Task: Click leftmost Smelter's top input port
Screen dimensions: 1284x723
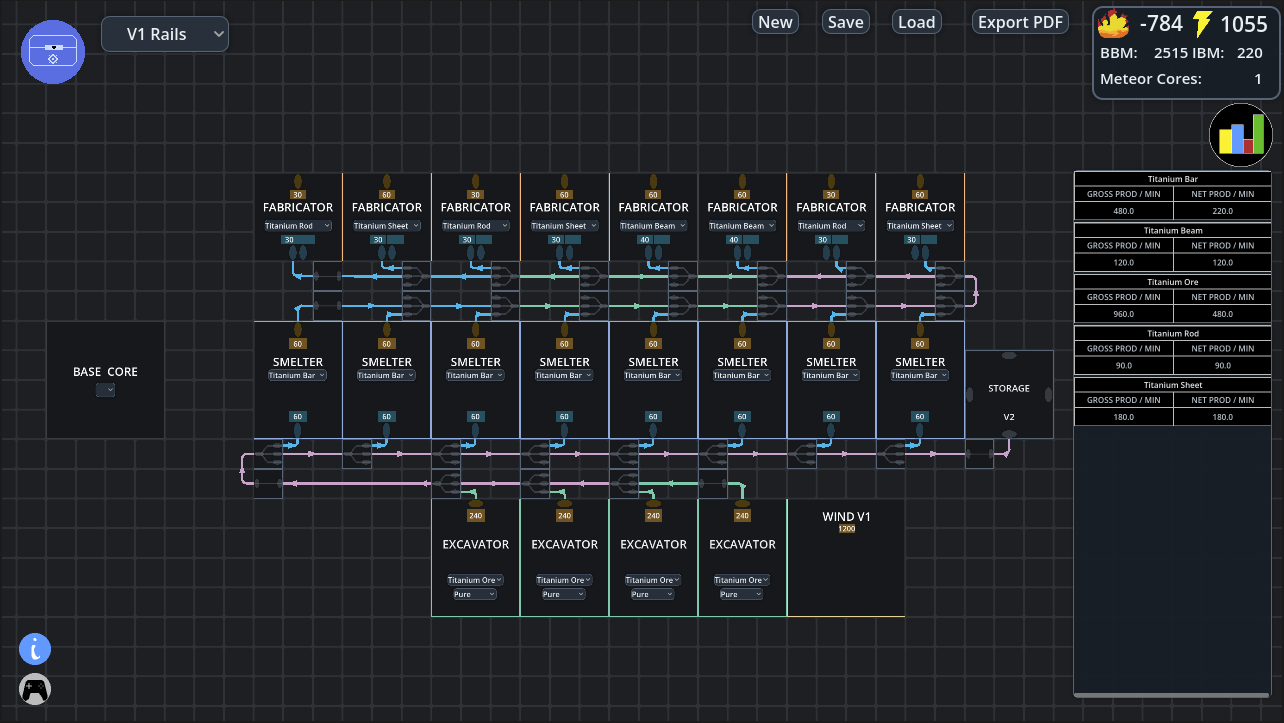Action: pyautogui.click(x=297, y=330)
